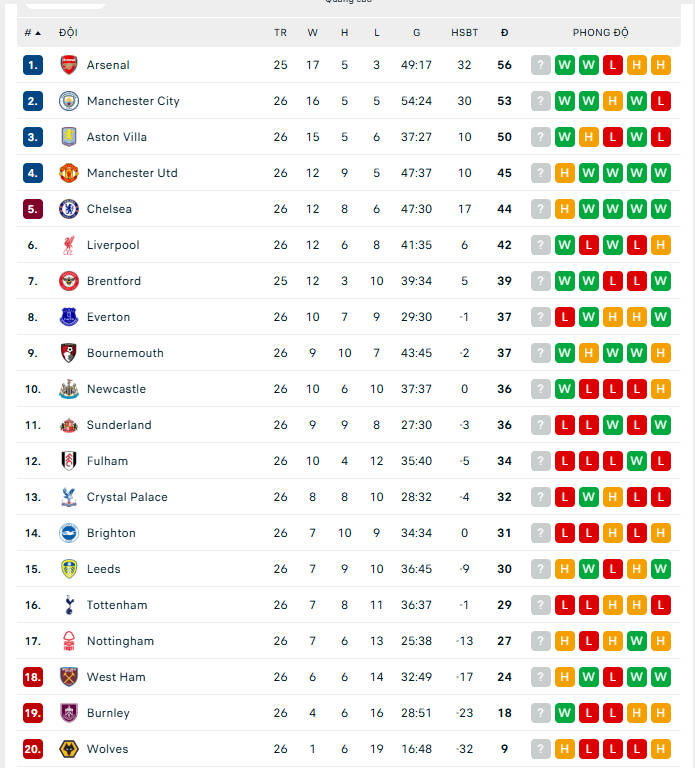Sort table by the # rank column
The height and width of the screenshot is (768, 695).
point(33,33)
